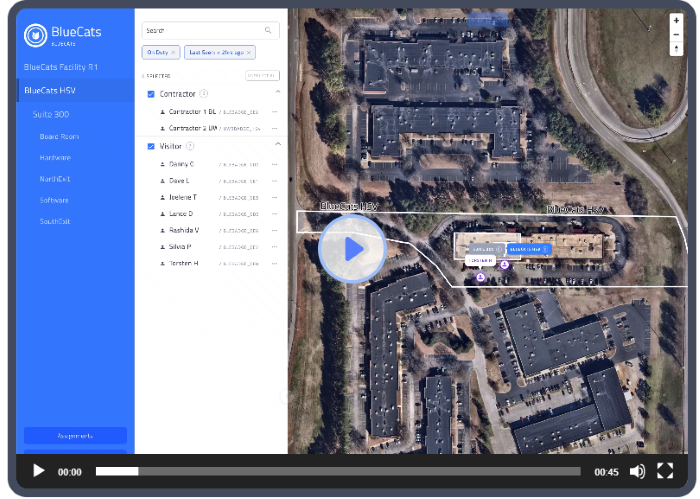700x499 pixels.
Task: Click the BlueCats logo icon
Action: (35, 35)
